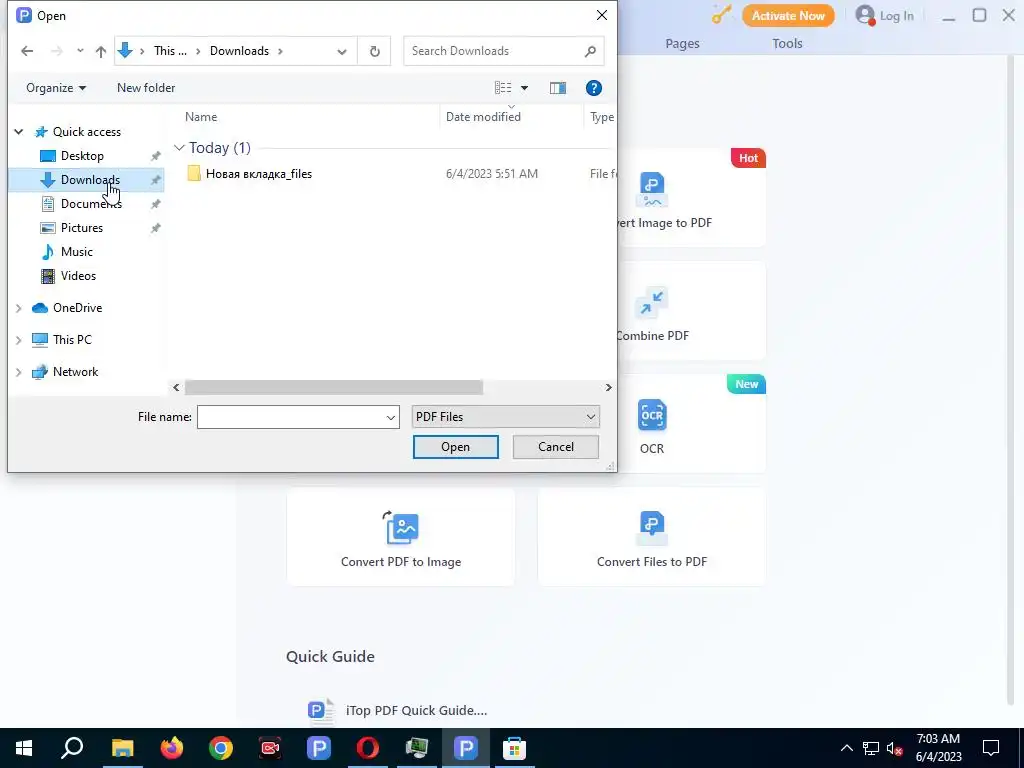Show the preview pane icon
Image resolution: width=1024 pixels, height=768 pixels.
(558, 88)
